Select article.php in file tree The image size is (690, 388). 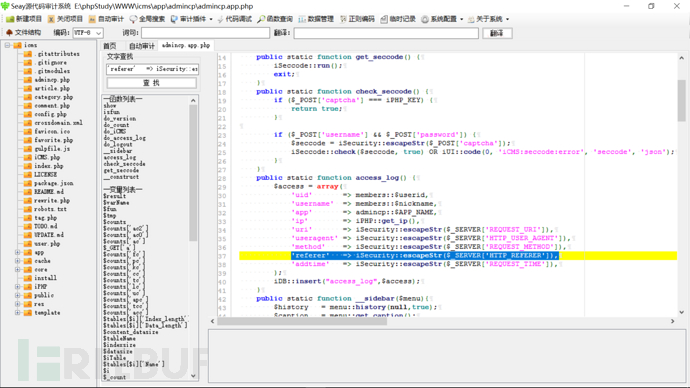[52, 88]
